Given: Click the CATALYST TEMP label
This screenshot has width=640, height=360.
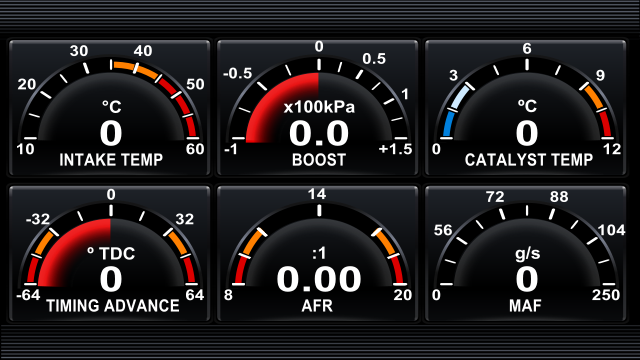Looking at the screenshot, I should (529, 160).
